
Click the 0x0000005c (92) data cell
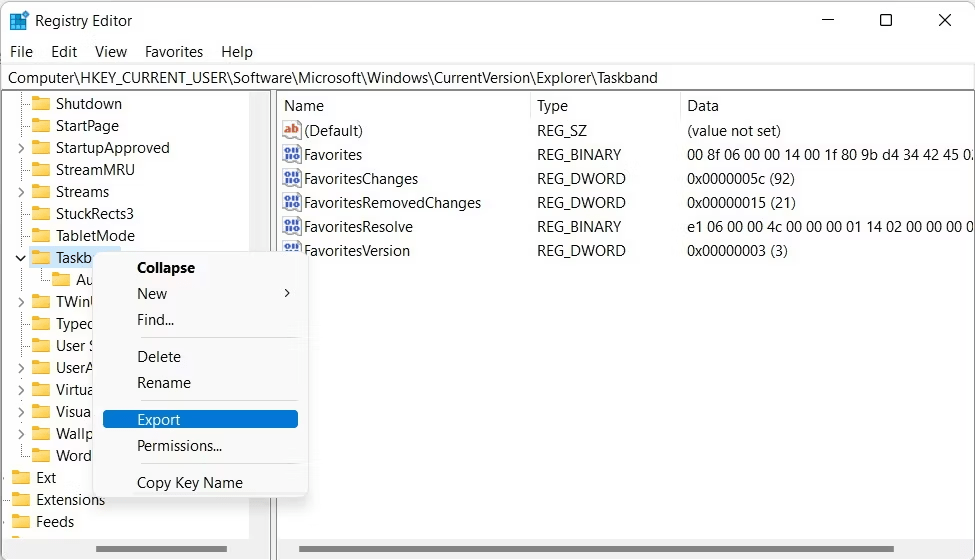(741, 179)
